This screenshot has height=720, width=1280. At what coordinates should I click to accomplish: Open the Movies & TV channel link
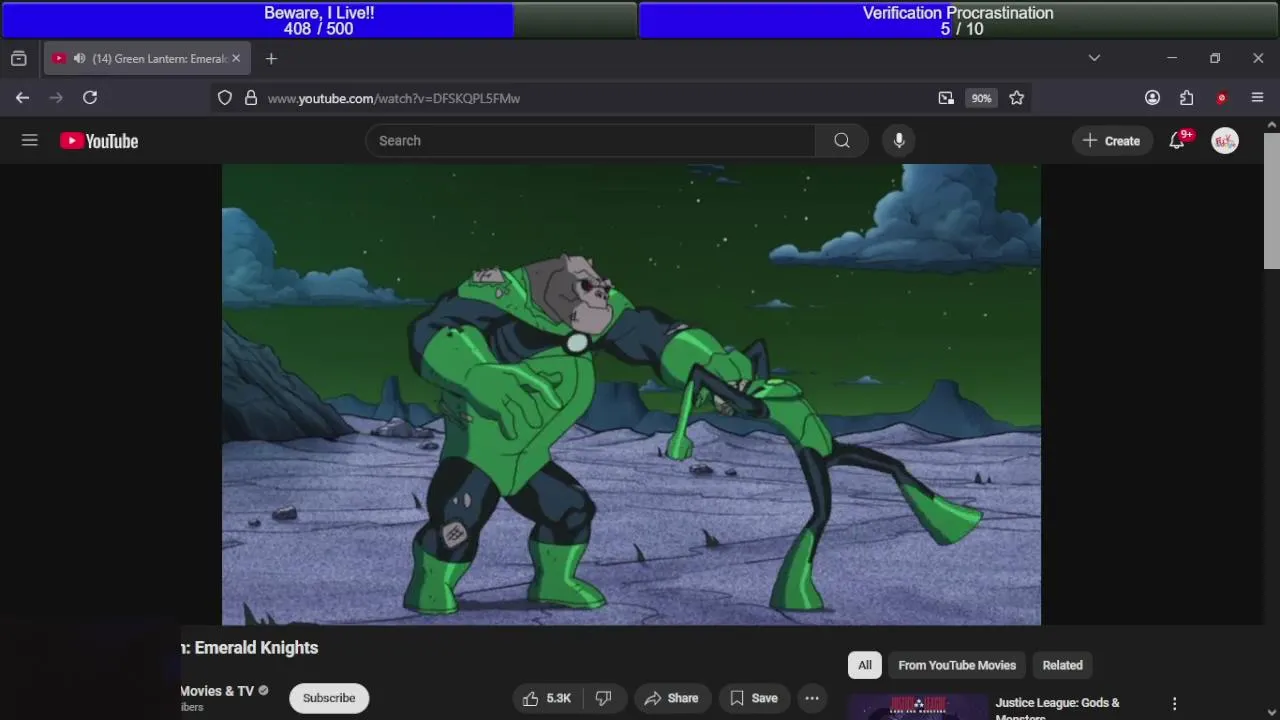[217, 691]
